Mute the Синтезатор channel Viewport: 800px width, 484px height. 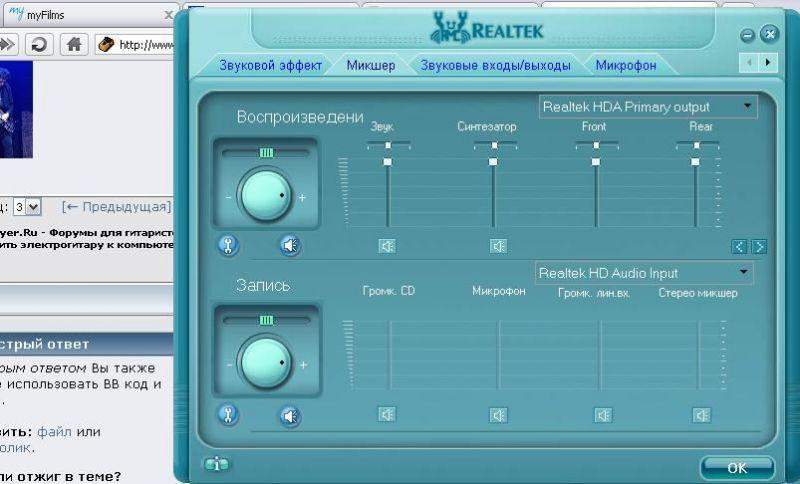point(498,245)
